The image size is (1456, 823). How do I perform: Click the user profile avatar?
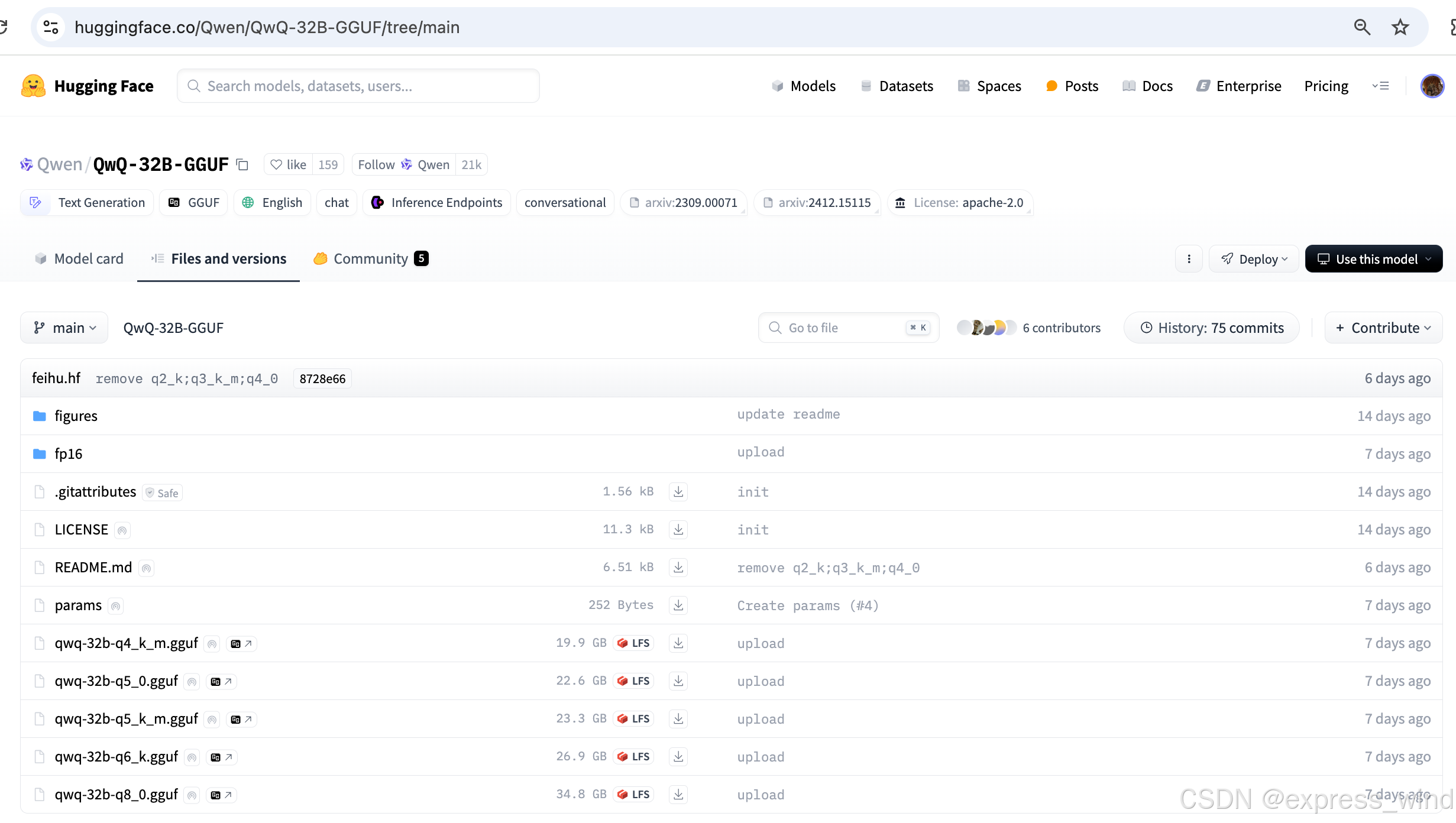point(1432,86)
